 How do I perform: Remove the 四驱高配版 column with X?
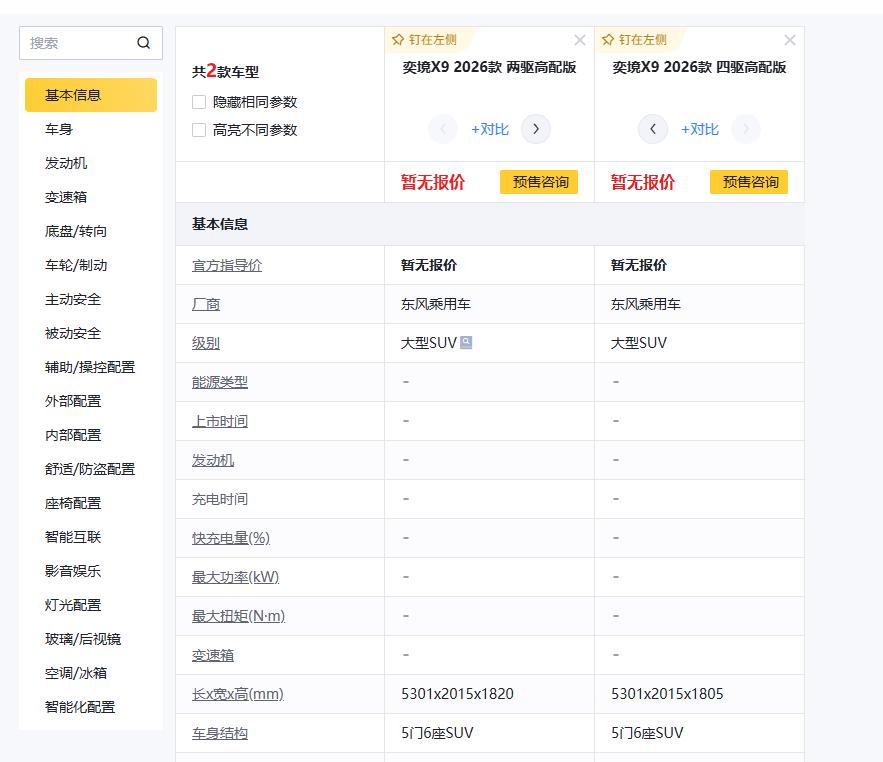(790, 40)
